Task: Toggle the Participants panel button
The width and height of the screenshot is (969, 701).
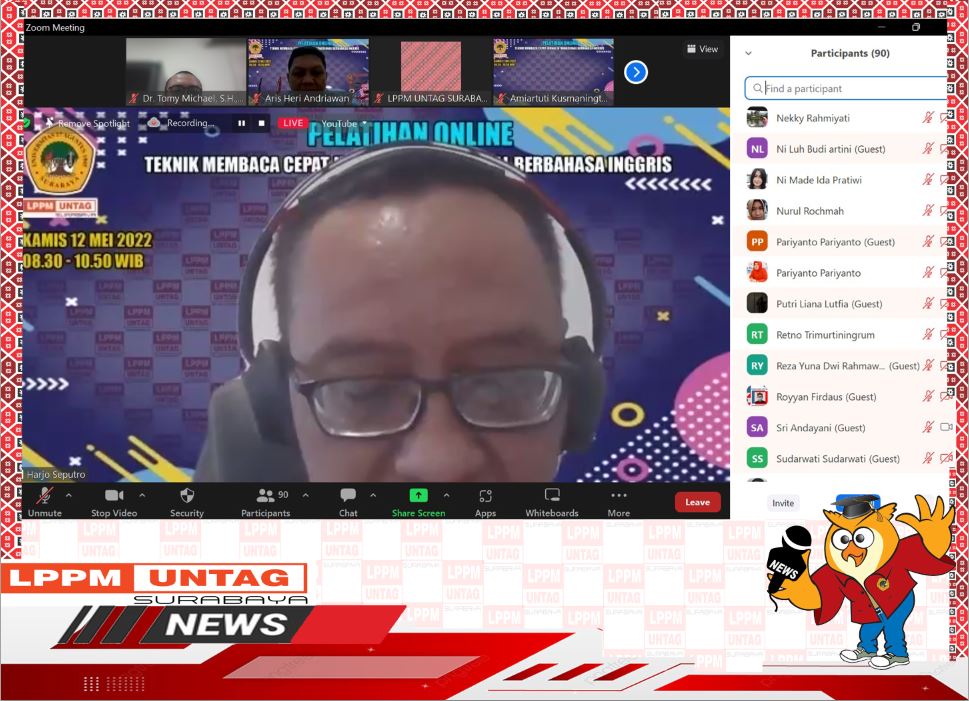Action: [266, 502]
